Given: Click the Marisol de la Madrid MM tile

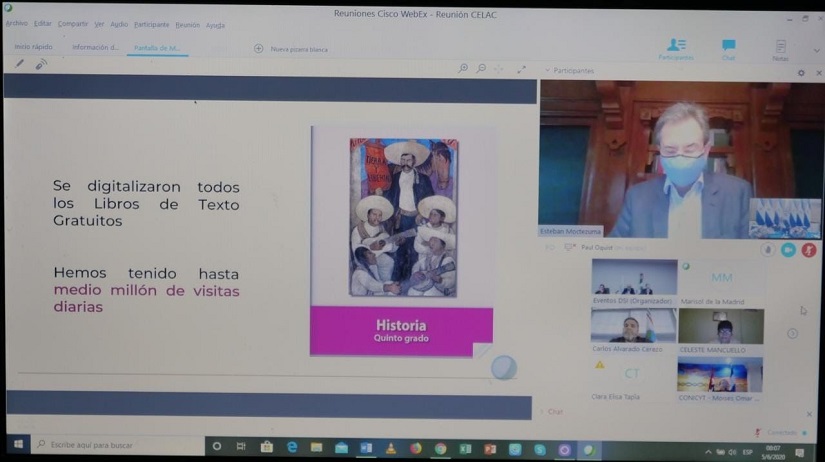Looking at the screenshot, I should pos(721,277).
